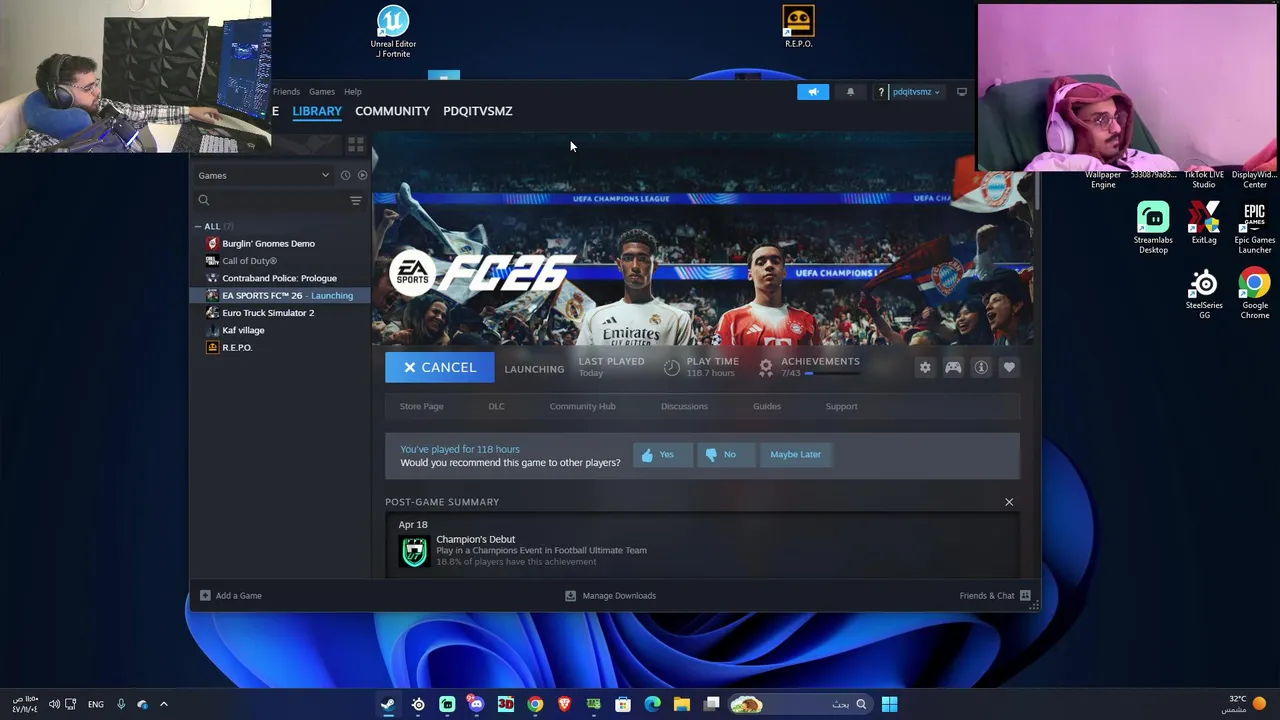This screenshot has width=1280, height=720.
Task: Select Call of Duty in library
Action: (280, 261)
